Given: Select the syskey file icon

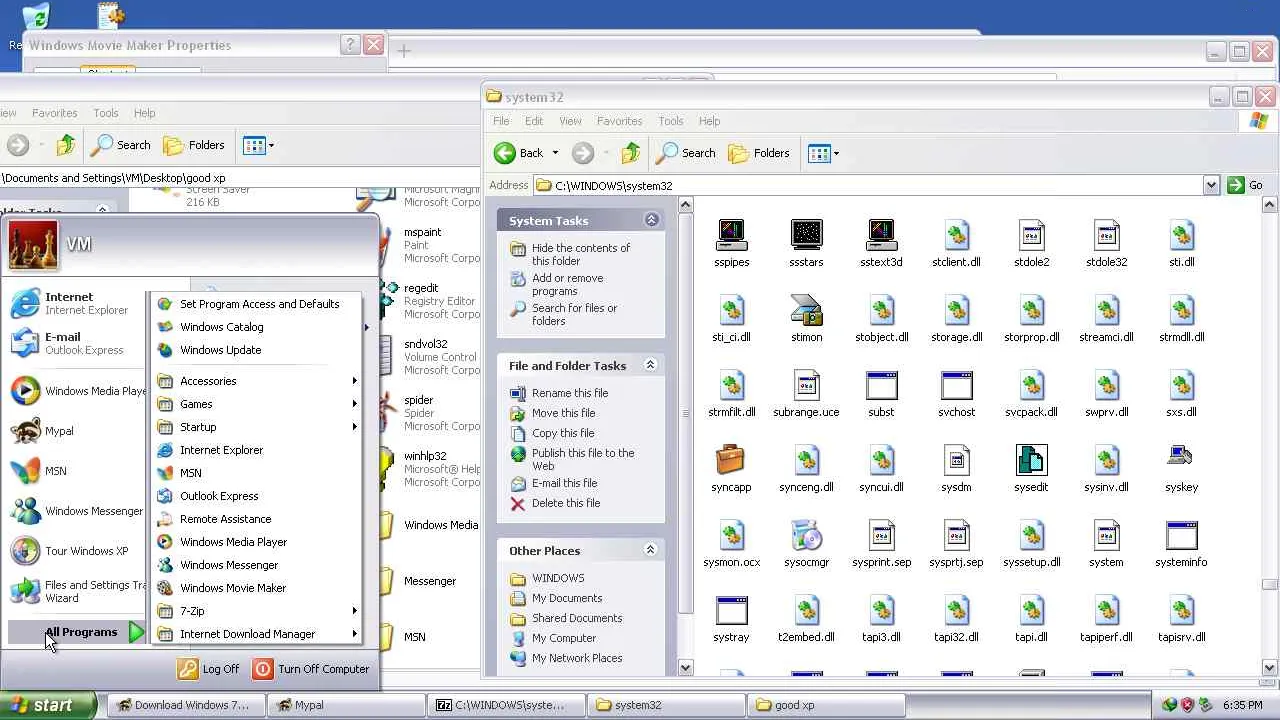Looking at the screenshot, I should point(1181,468).
